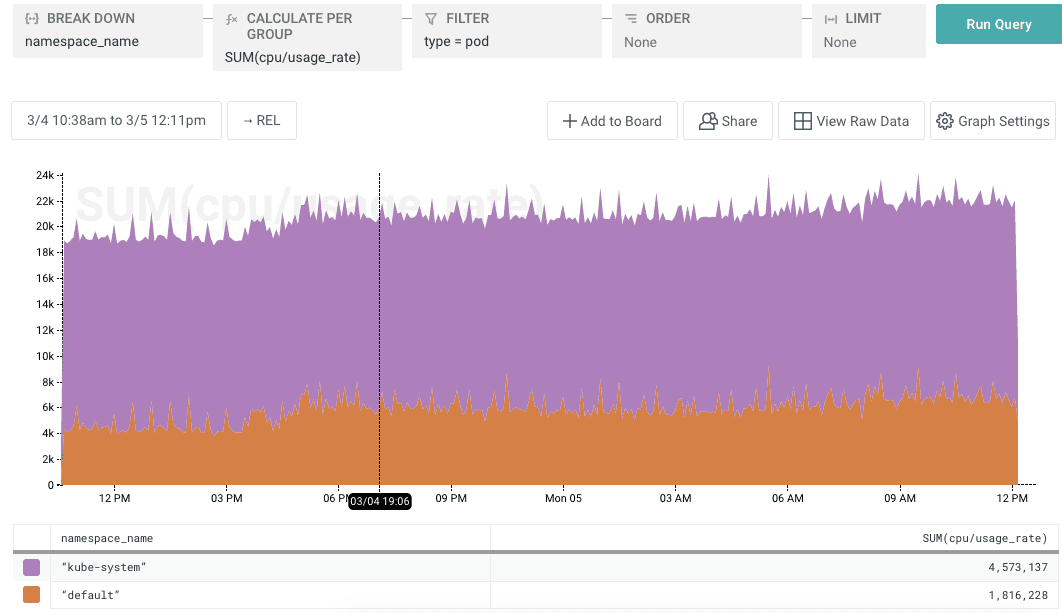
Task: Click the orange default color swatch
Action: click(31, 595)
